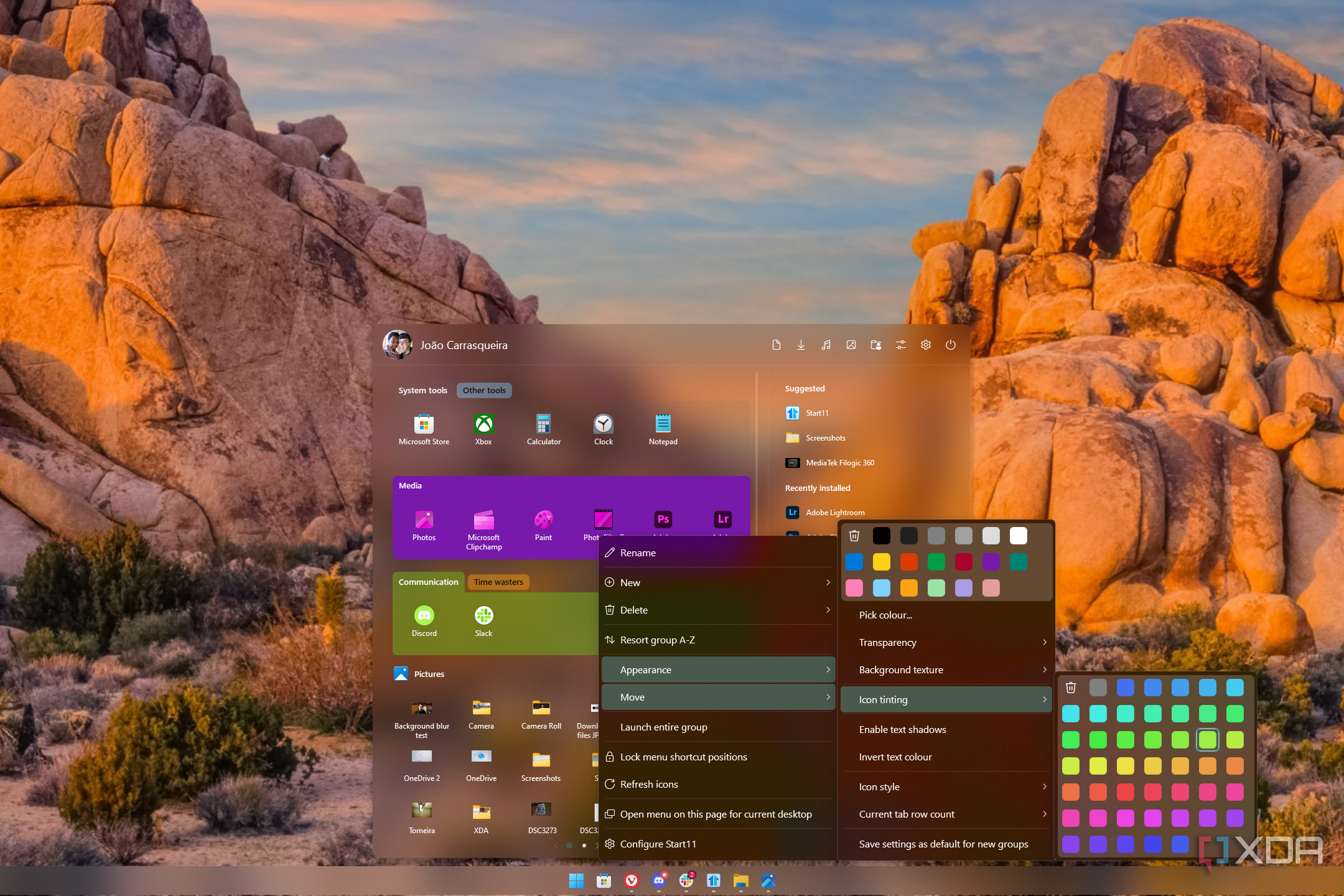Toggle Invert text colour
1344x896 pixels.
[x=946, y=757]
